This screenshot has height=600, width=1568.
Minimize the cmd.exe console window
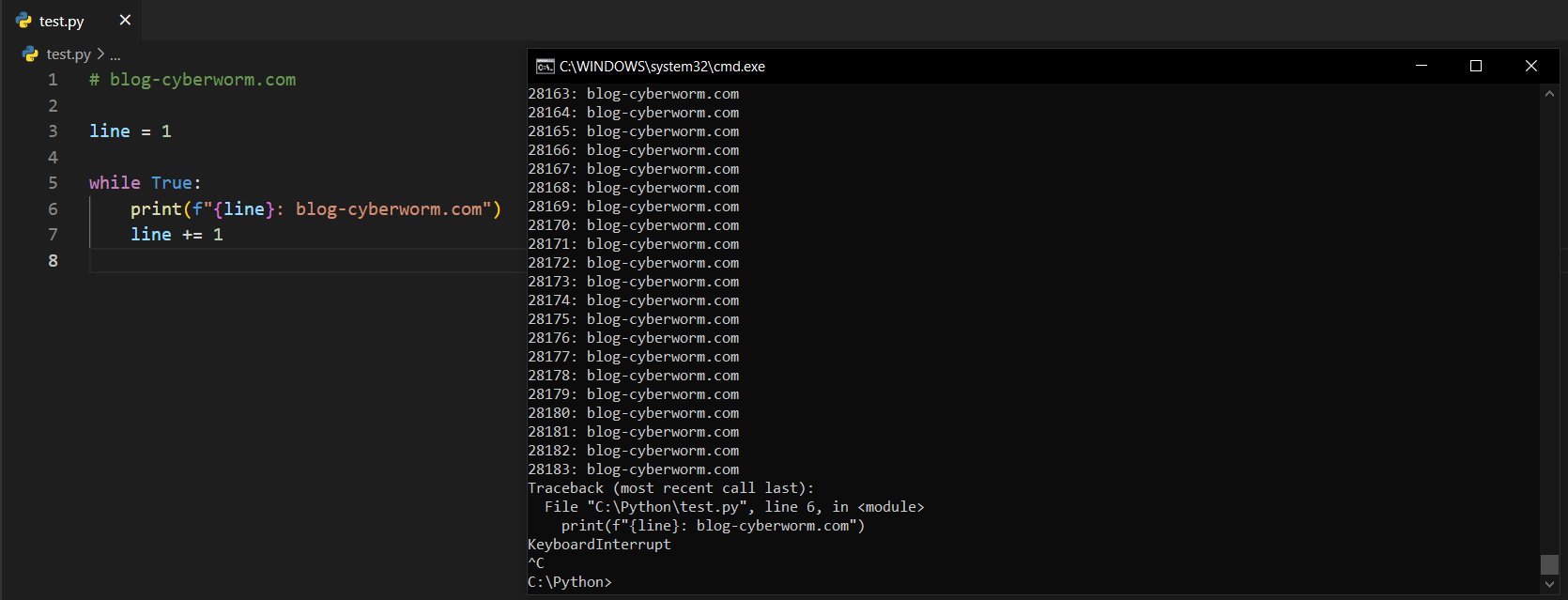[1421, 66]
